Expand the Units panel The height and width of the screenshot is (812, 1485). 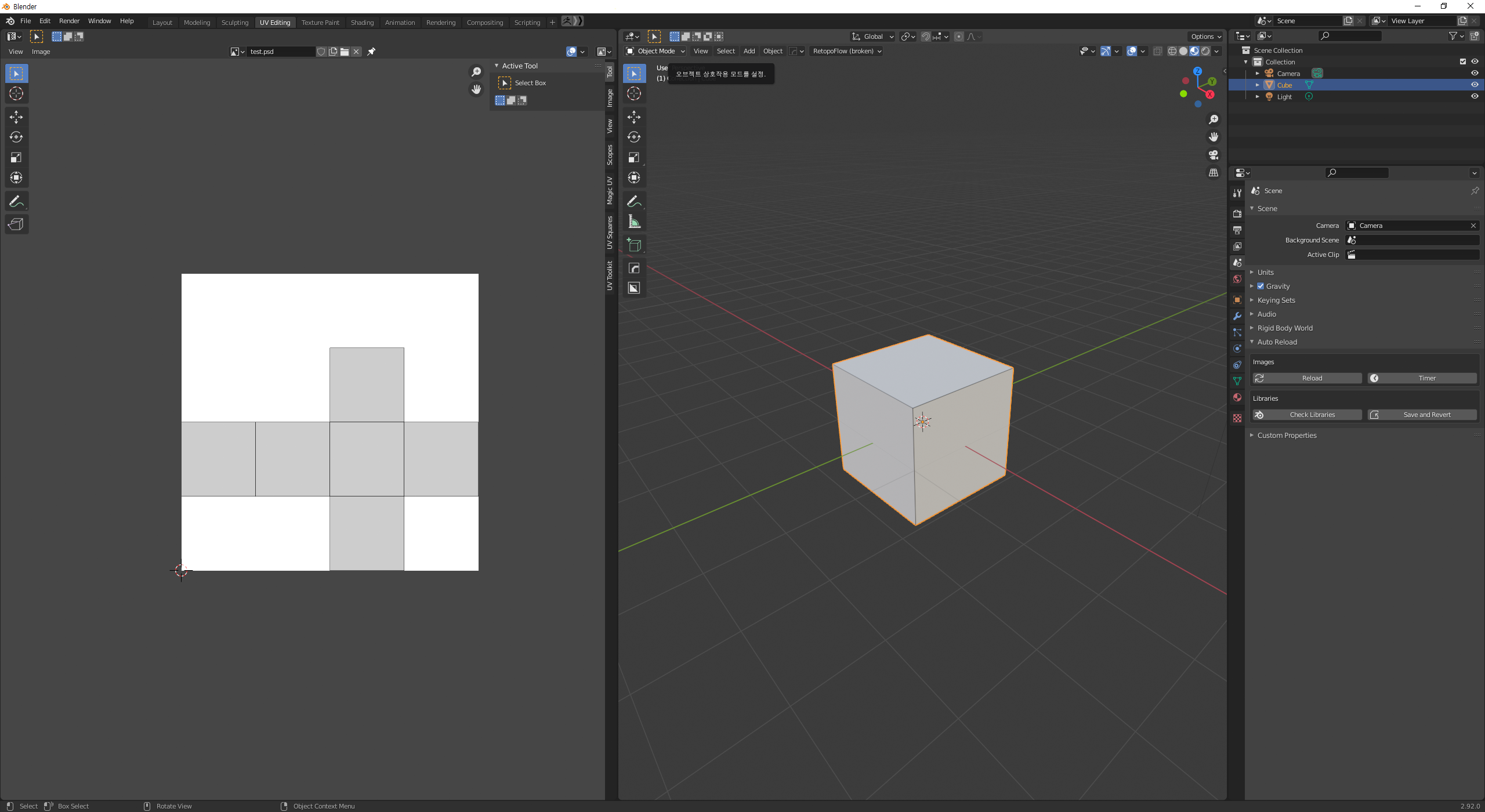[x=1266, y=272]
